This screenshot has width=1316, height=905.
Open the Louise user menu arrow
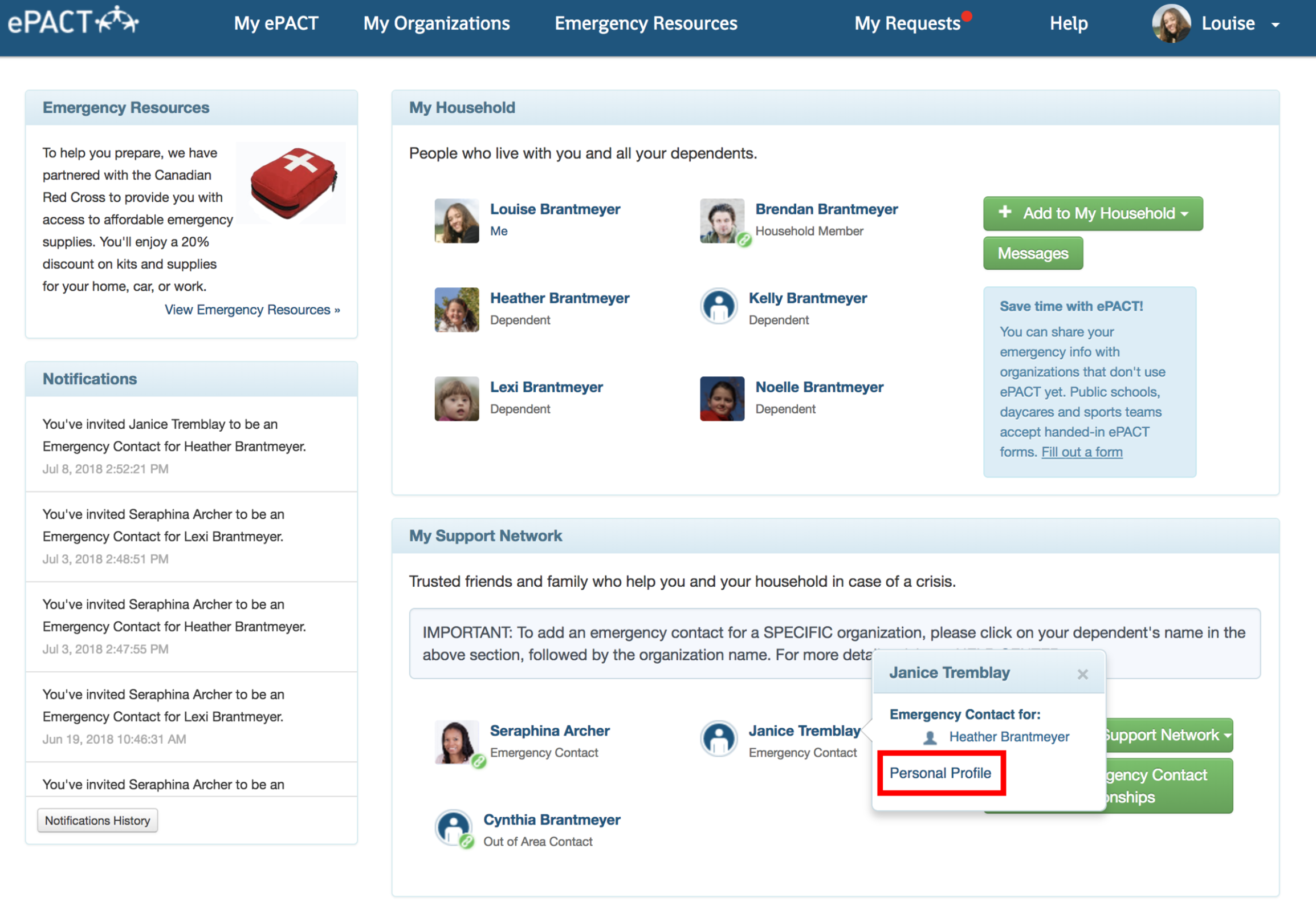(1276, 25)
